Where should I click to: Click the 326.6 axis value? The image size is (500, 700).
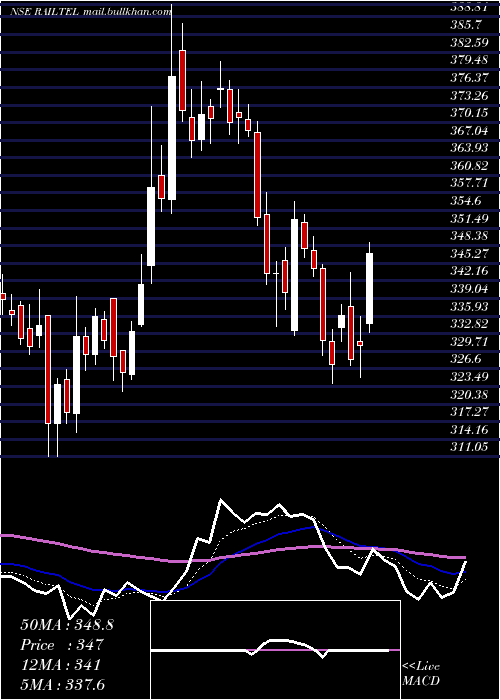click(465, 359)
